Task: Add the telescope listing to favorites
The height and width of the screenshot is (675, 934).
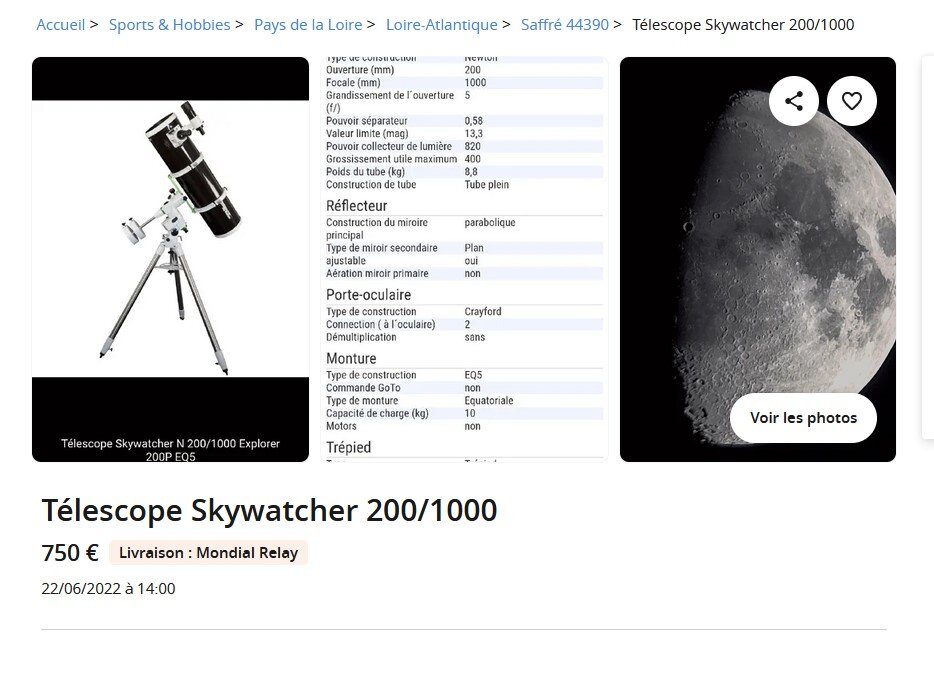Action: [x=852, y=100]
